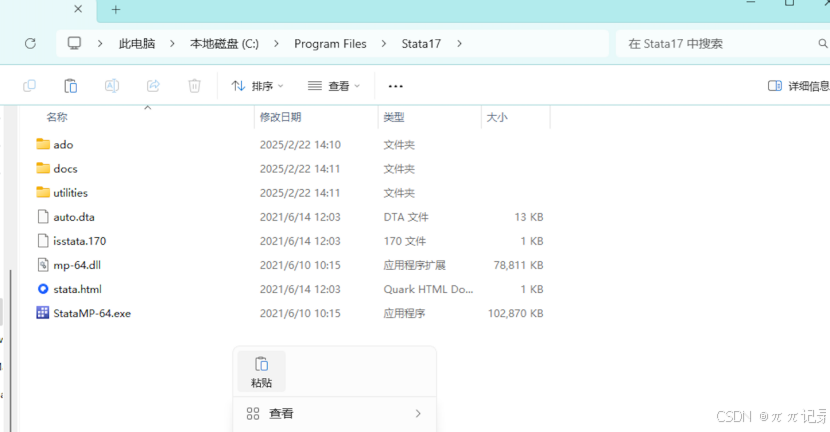Screen dimensions: 830x432
Task: Sort by 名称 column header
Action: [57, 117]
